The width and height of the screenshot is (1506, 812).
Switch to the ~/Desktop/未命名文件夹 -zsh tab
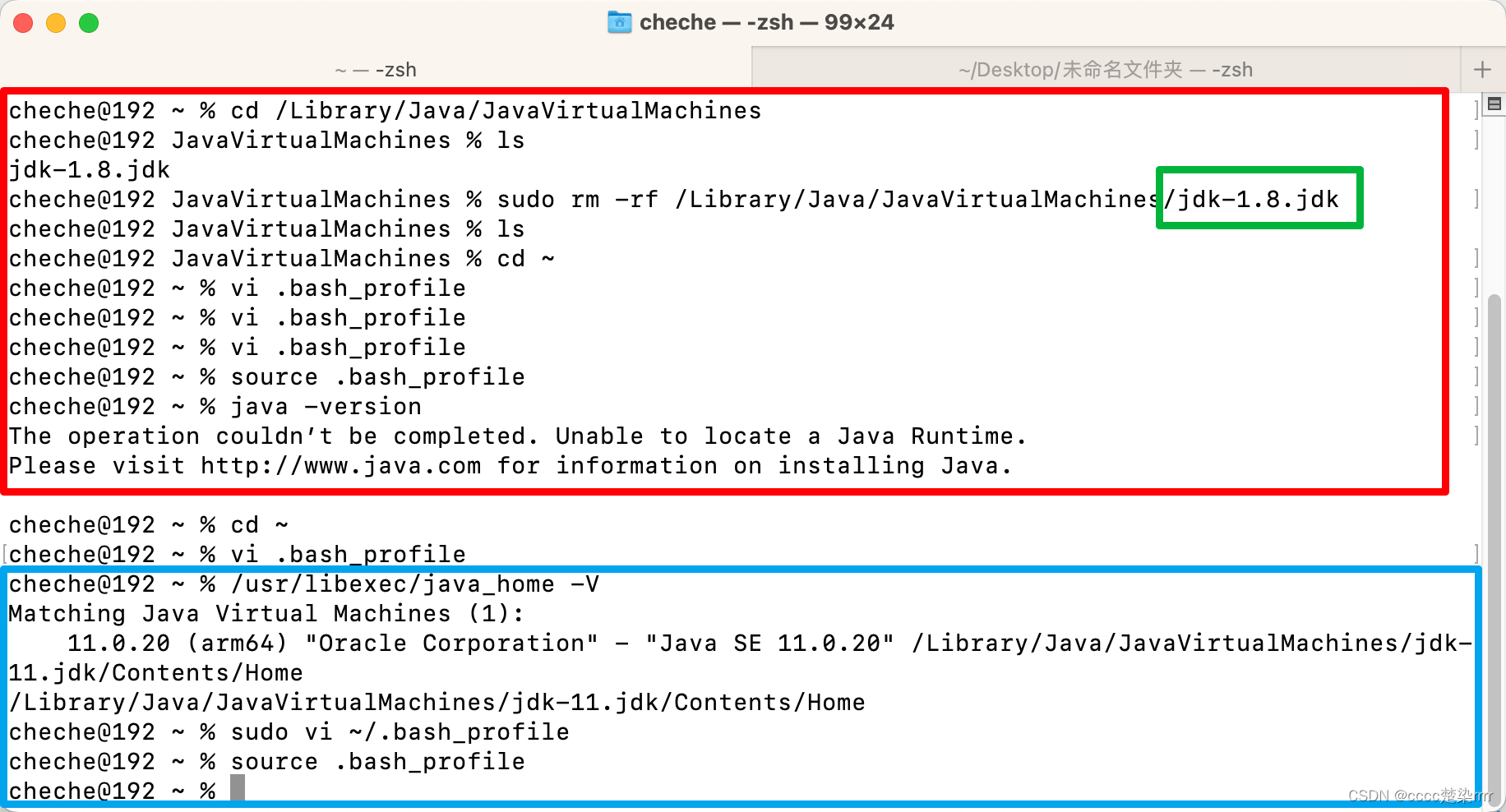[1106, 70]
